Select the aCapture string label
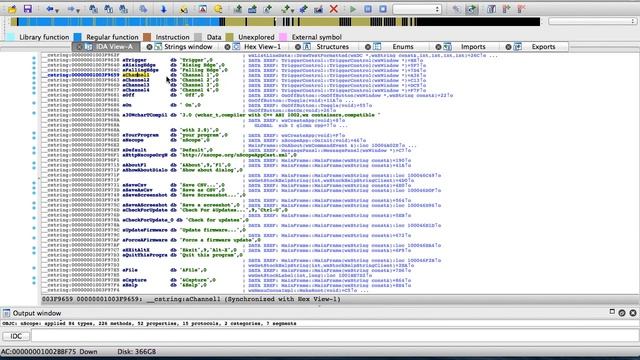 pos(134,280)
